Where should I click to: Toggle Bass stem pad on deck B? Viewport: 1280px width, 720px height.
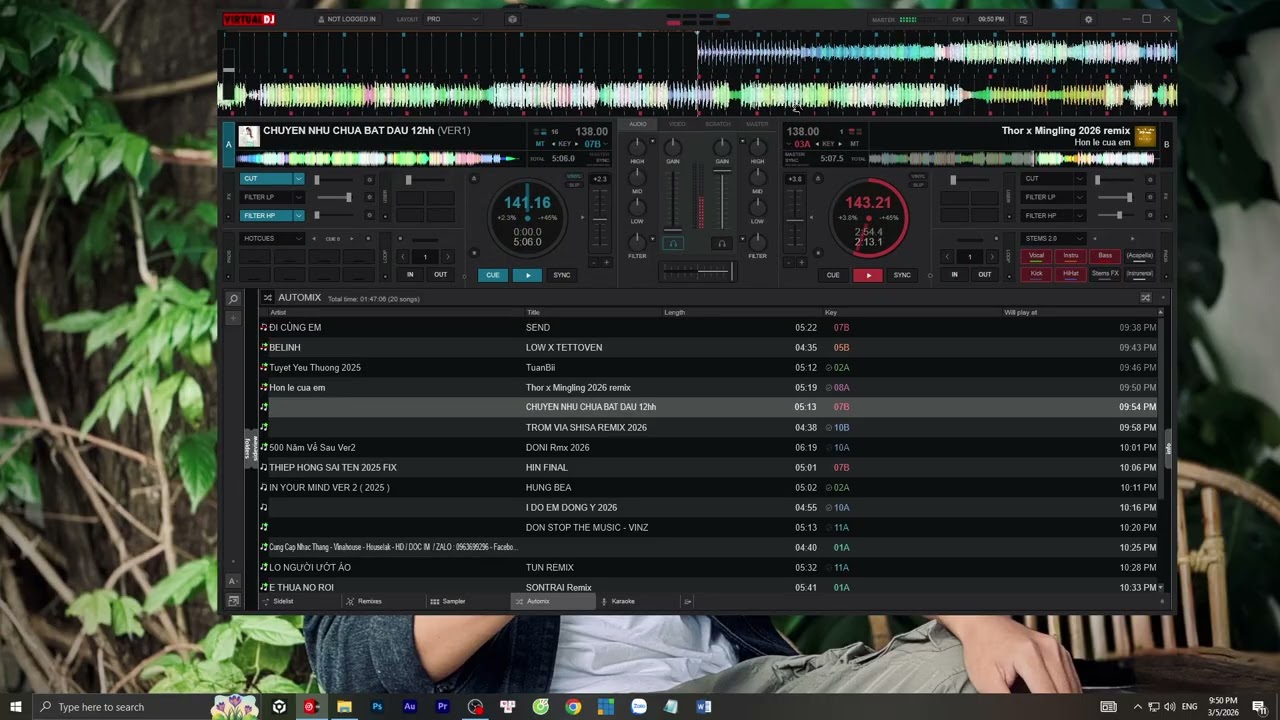[1105, 256]
